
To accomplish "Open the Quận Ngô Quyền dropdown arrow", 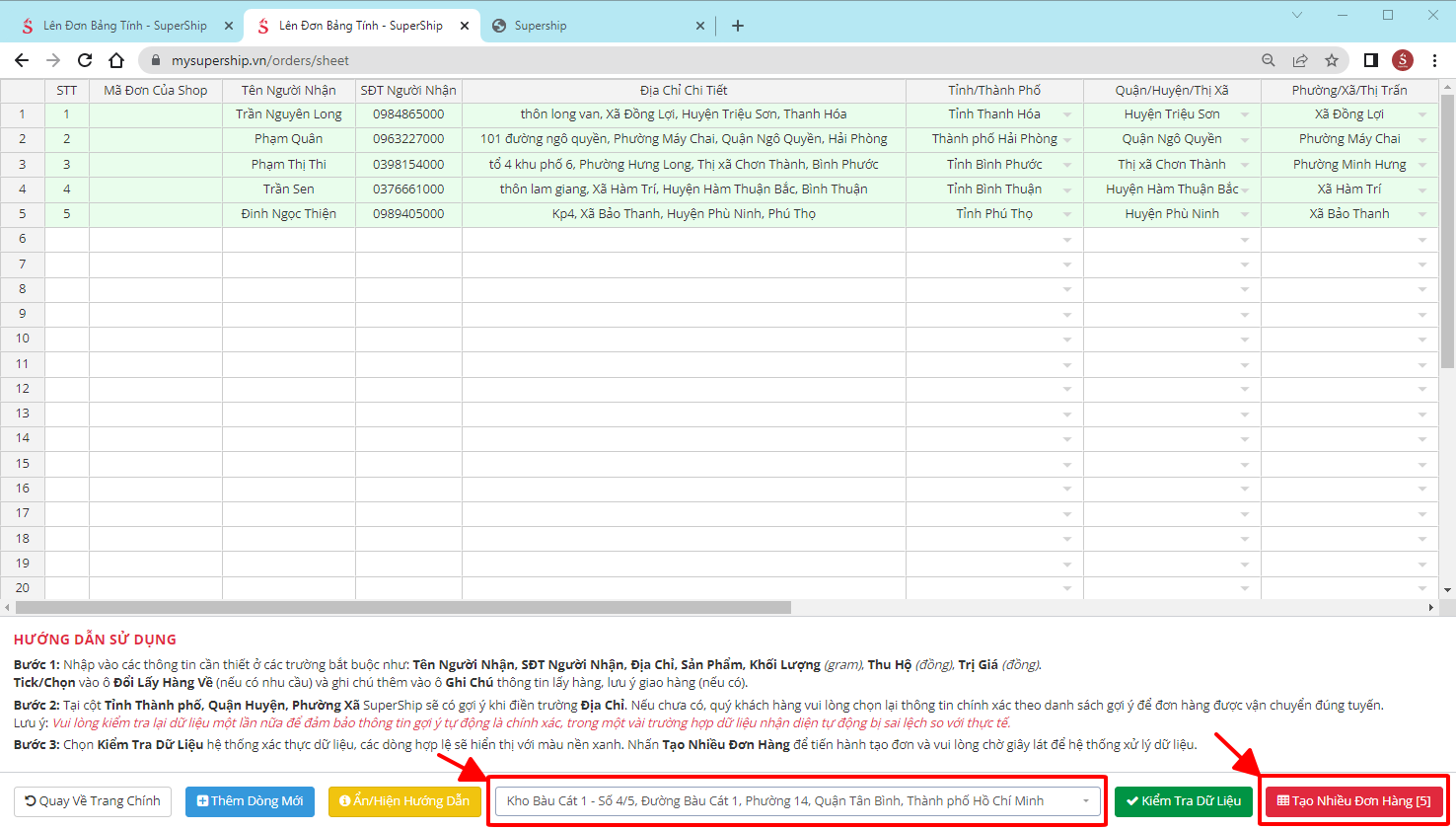I will pyautogui.click(x=1245, y=140).
